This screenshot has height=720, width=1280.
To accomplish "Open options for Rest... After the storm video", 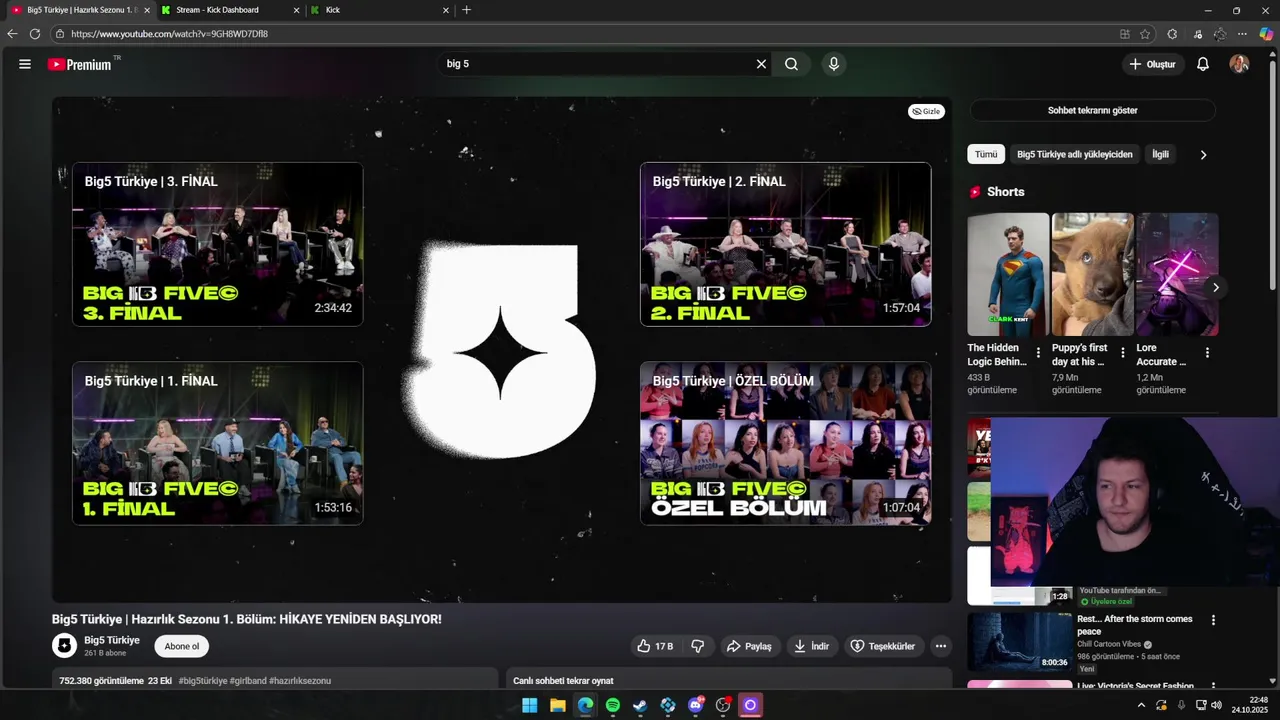I will (x=1214, y=620).
